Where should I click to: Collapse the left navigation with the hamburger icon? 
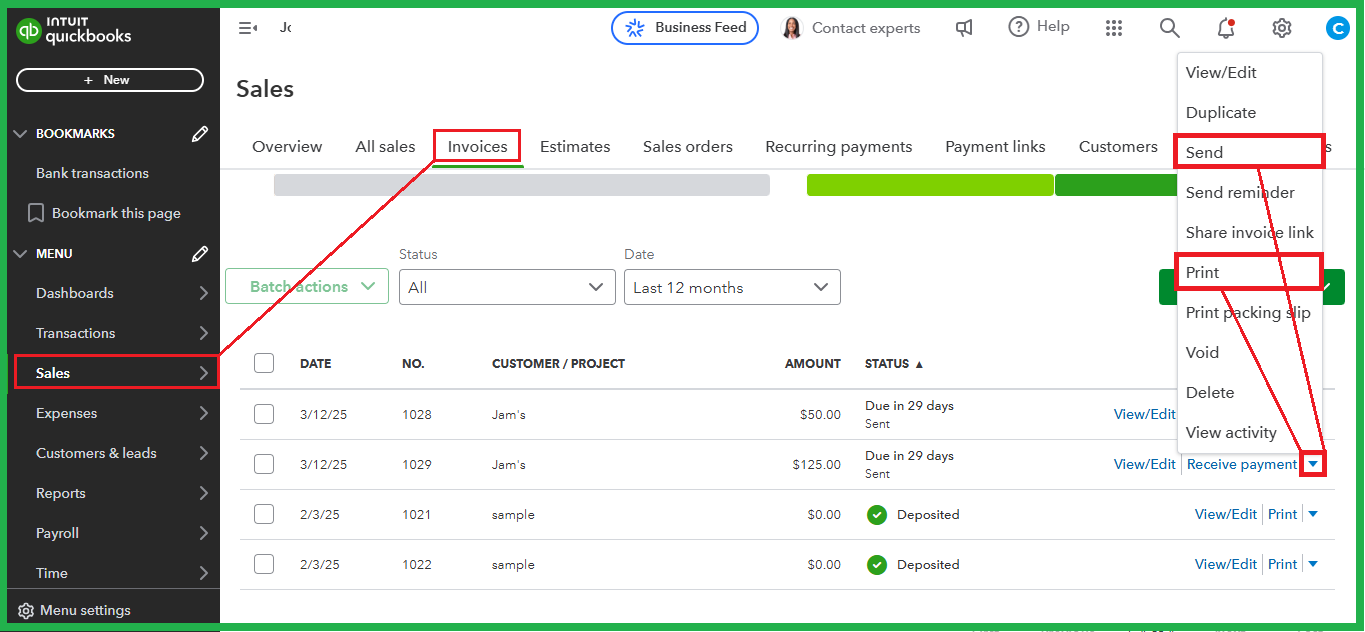coord(247,28)
